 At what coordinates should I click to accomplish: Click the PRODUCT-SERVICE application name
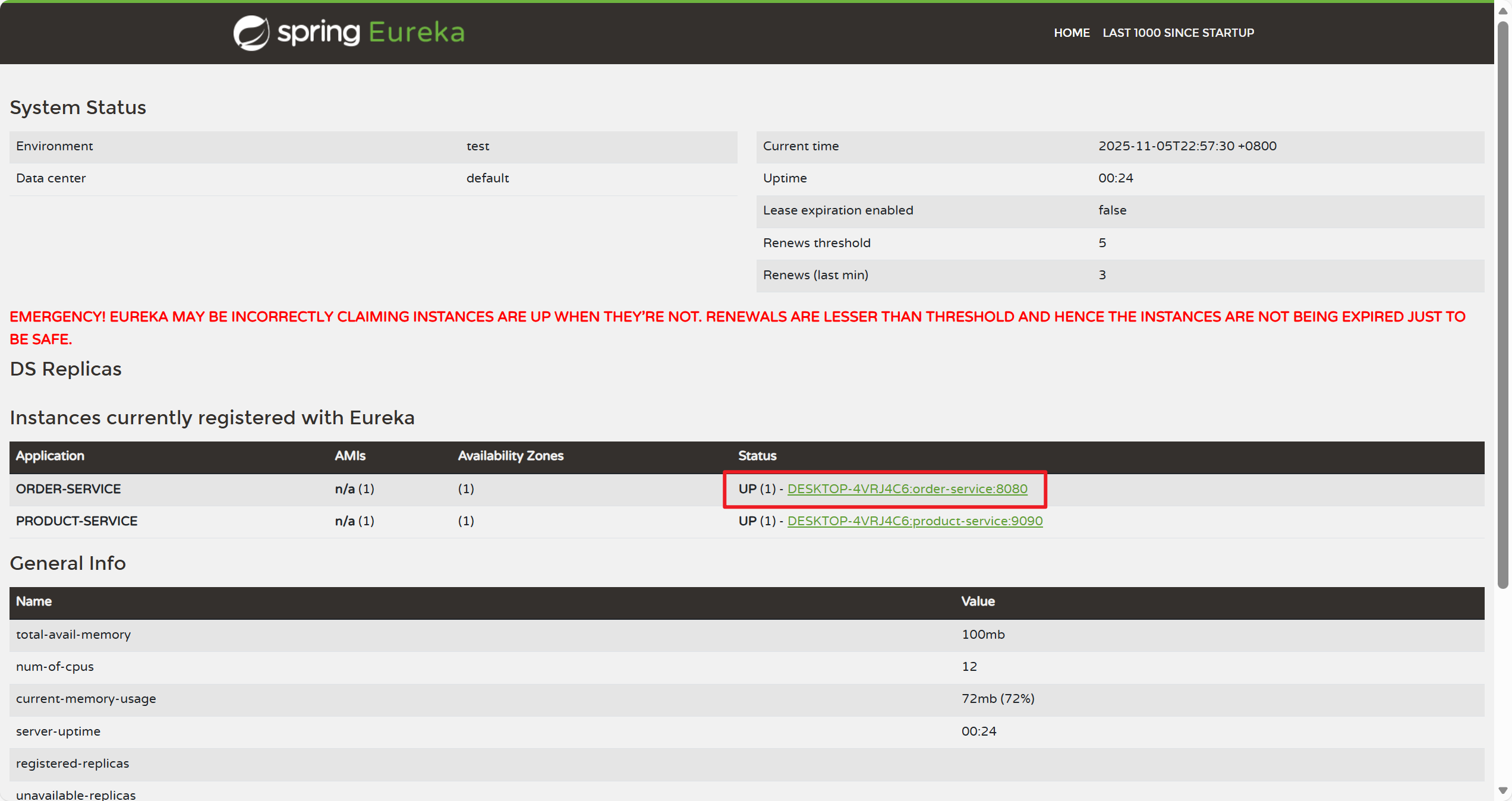(x=77, y=521)
